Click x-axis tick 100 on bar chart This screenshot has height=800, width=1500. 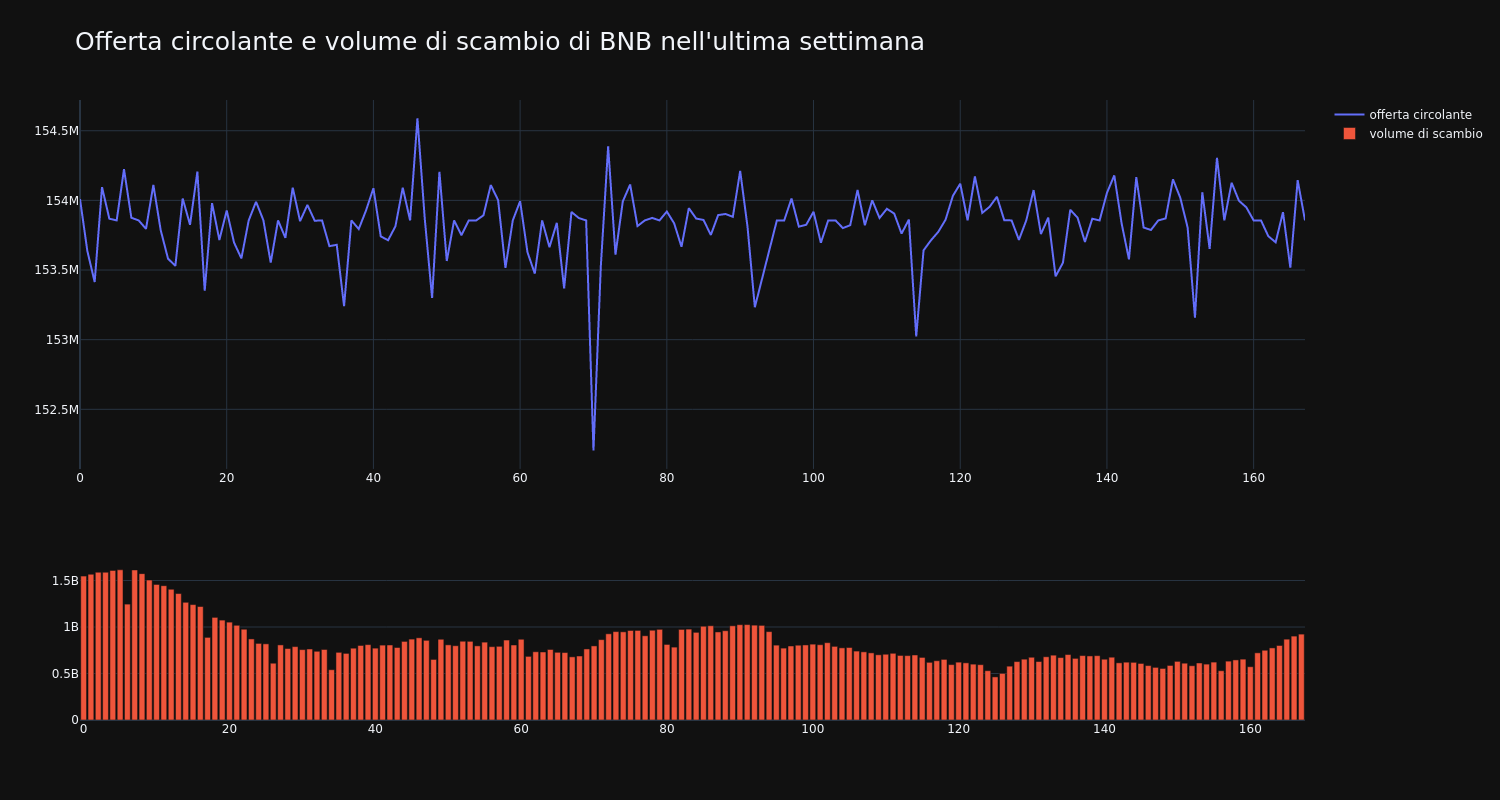(813, 729)
